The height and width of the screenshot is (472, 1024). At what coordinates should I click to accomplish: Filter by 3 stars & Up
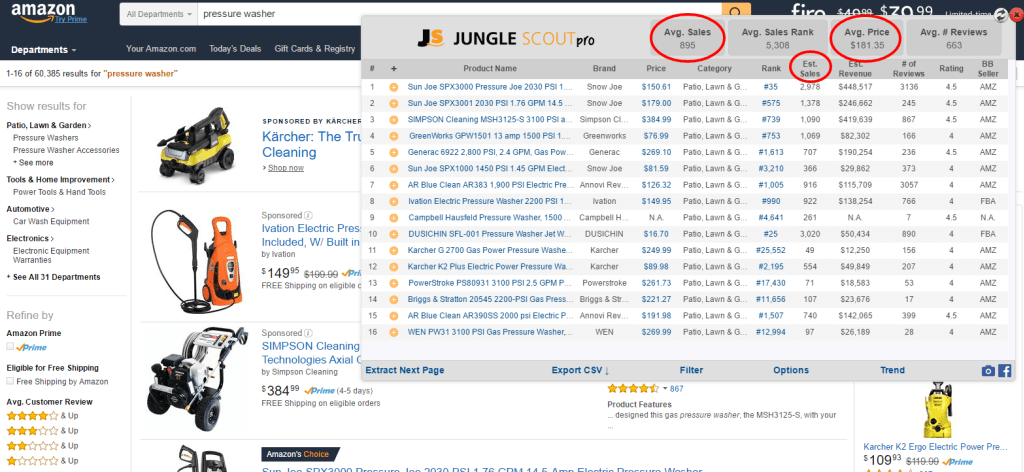(x=42, y=431)
